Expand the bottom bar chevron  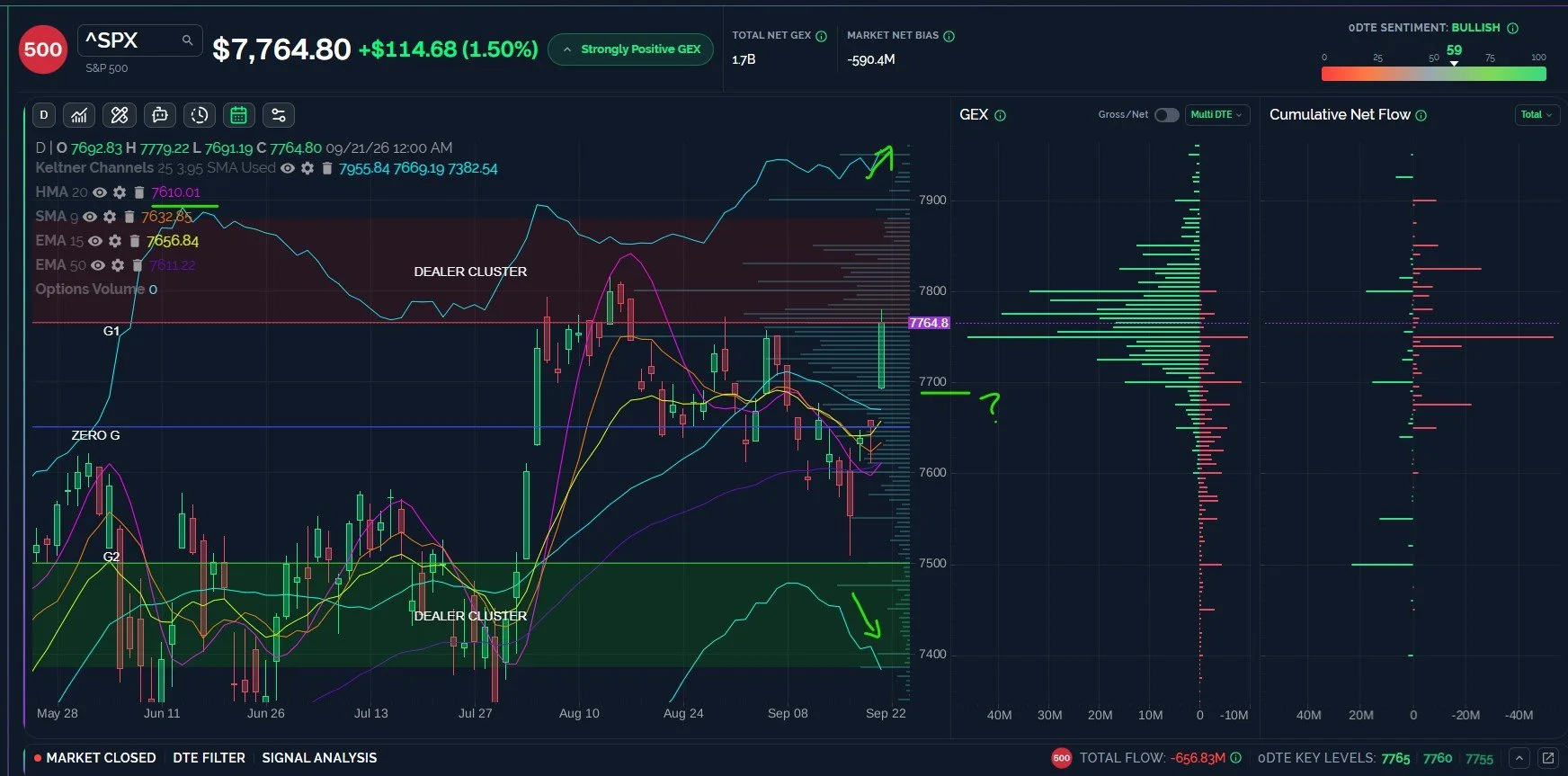pyautogui.click(x=1519, y=758)
